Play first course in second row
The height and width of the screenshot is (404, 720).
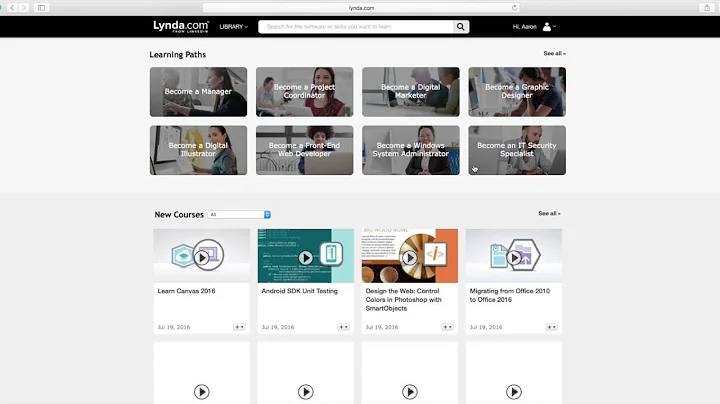click(x=202, y=392)
